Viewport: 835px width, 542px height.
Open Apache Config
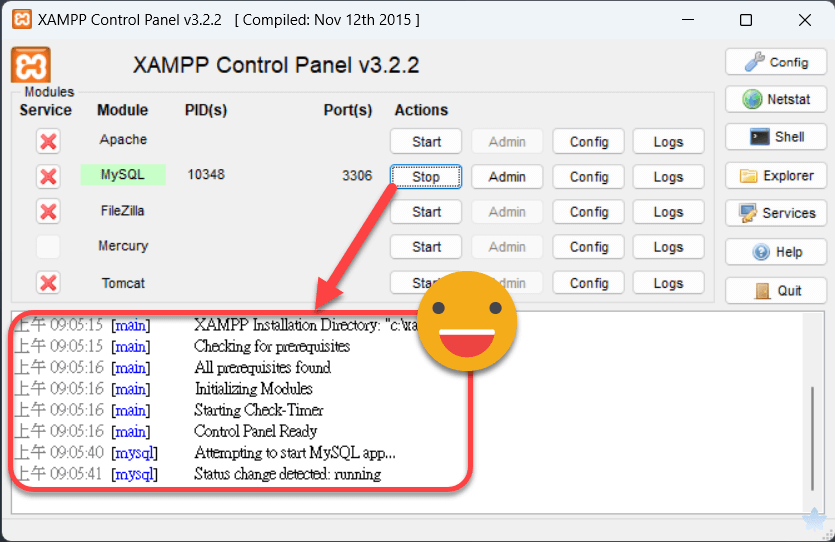pyautogui.click(x=588, y=142)
